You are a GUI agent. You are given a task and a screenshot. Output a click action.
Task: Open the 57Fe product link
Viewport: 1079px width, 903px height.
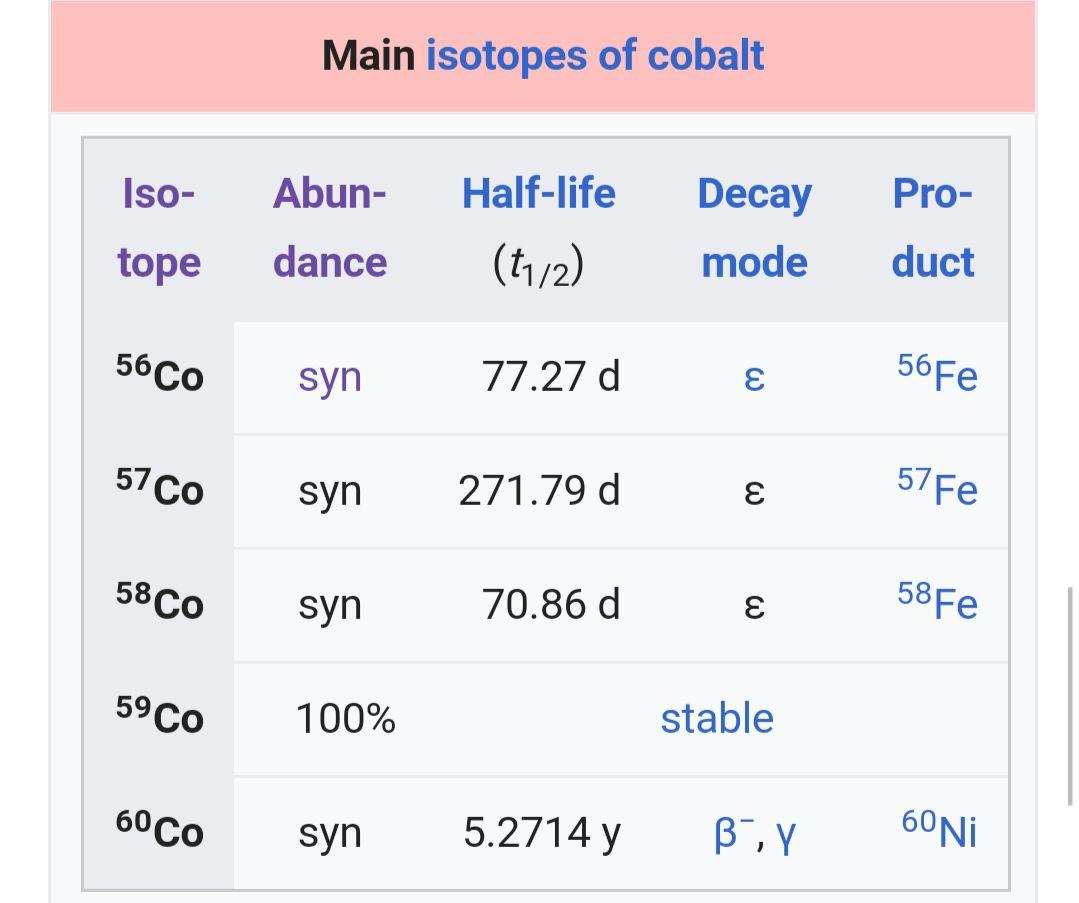point(937,489)
